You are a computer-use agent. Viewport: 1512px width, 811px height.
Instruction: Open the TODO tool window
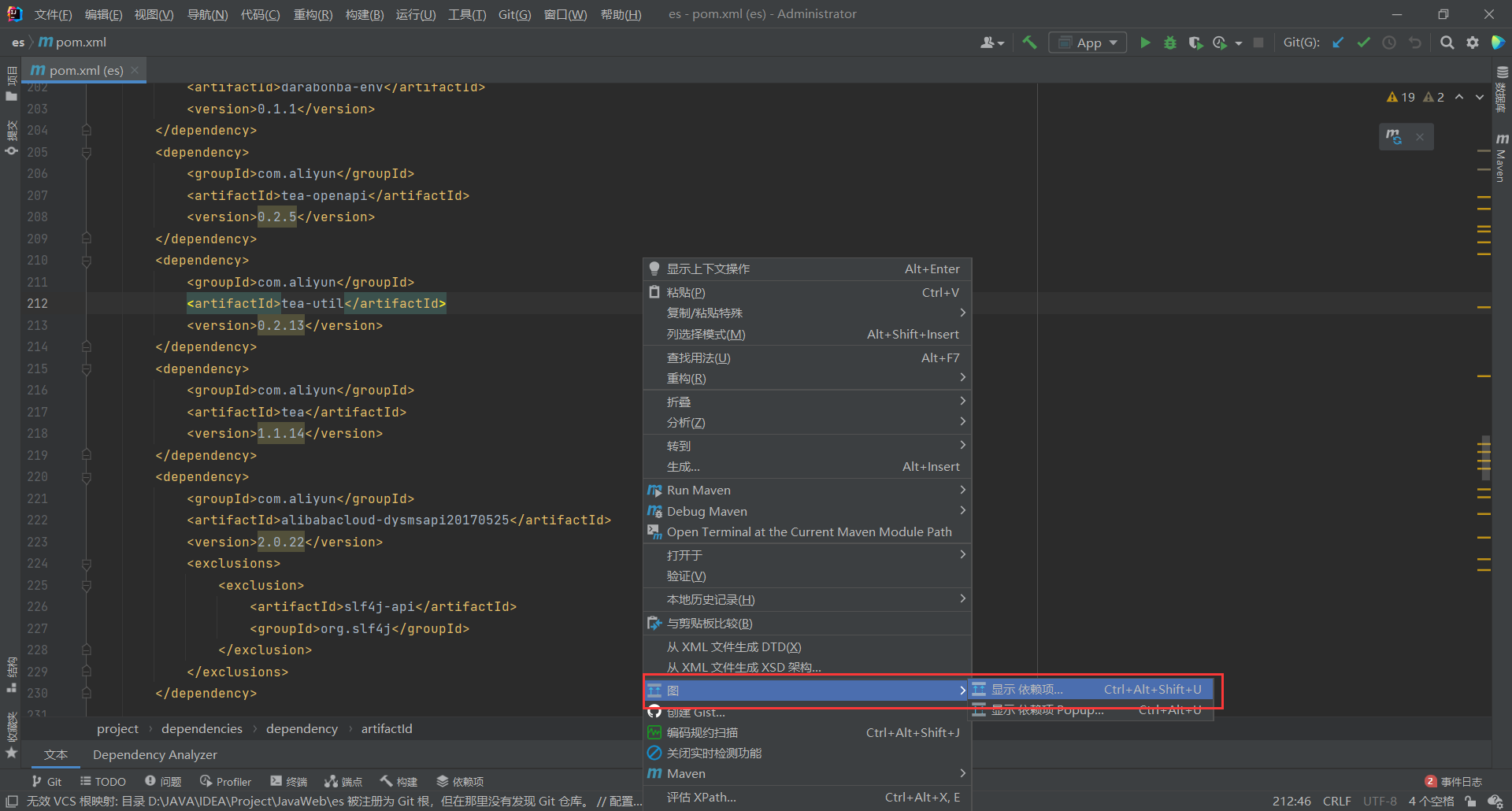pos(103,781)
